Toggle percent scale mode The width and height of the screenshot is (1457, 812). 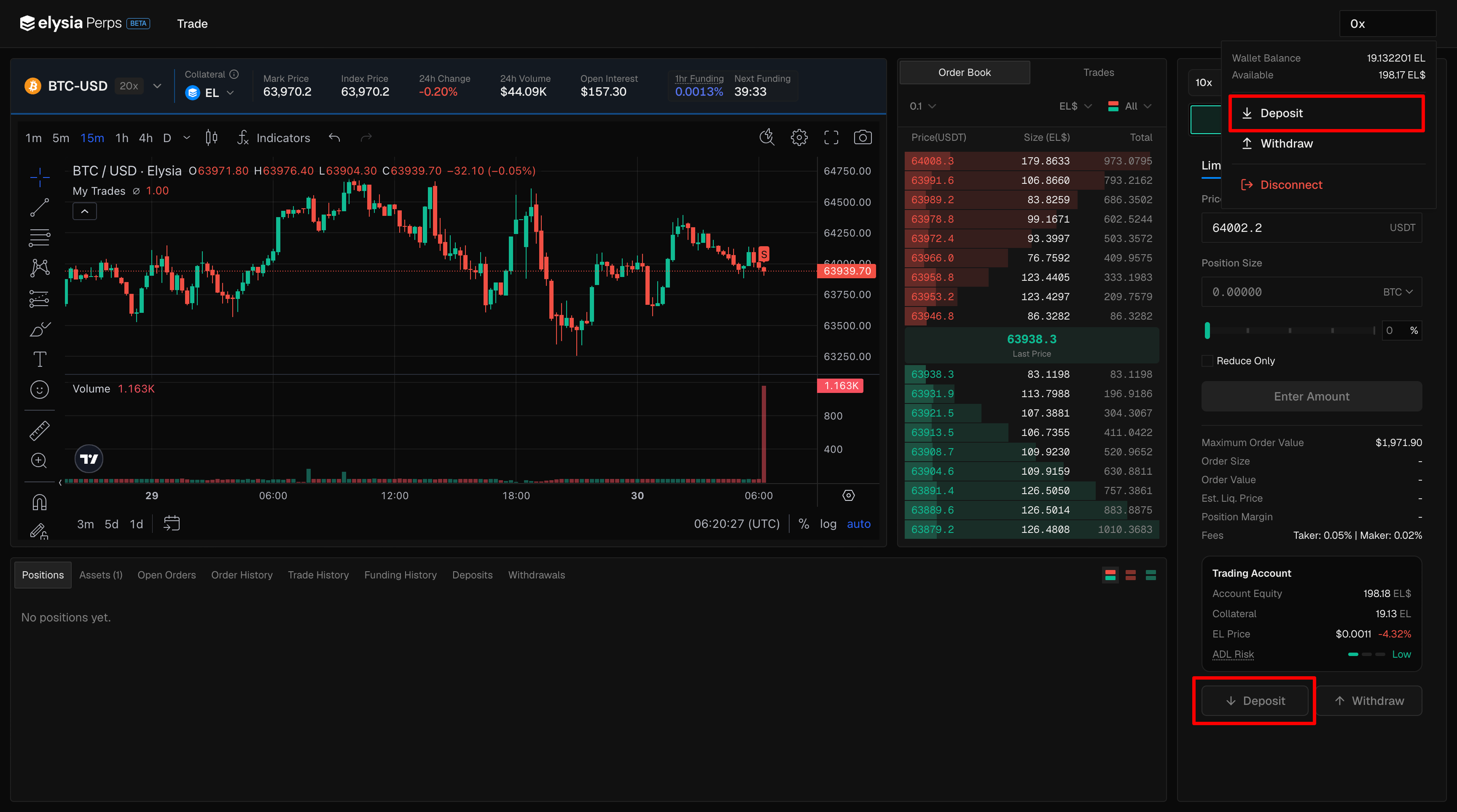(x=803, y=524)
